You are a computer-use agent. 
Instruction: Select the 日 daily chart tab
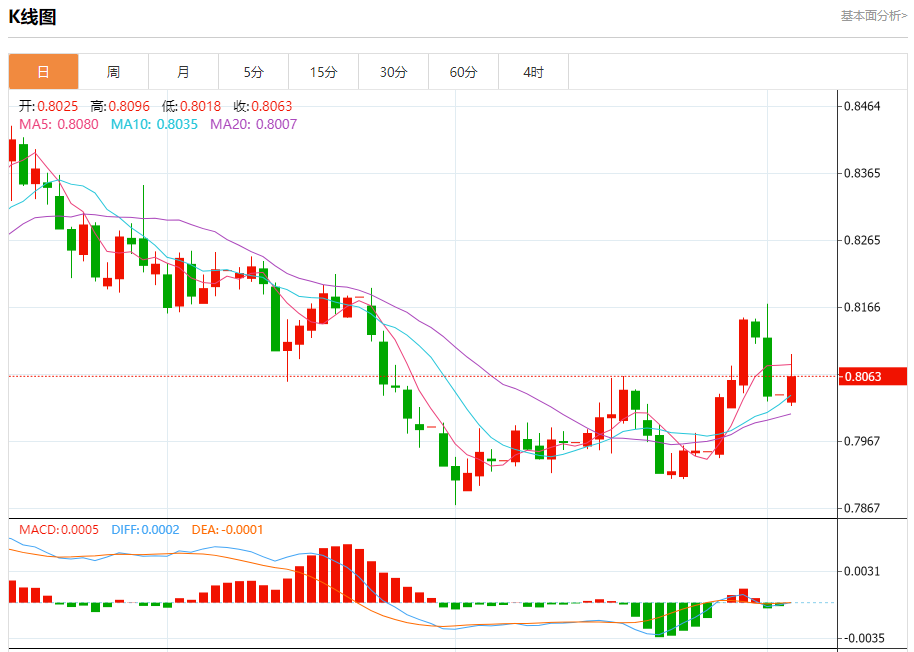pyautogui.click(x=43, y=72)
